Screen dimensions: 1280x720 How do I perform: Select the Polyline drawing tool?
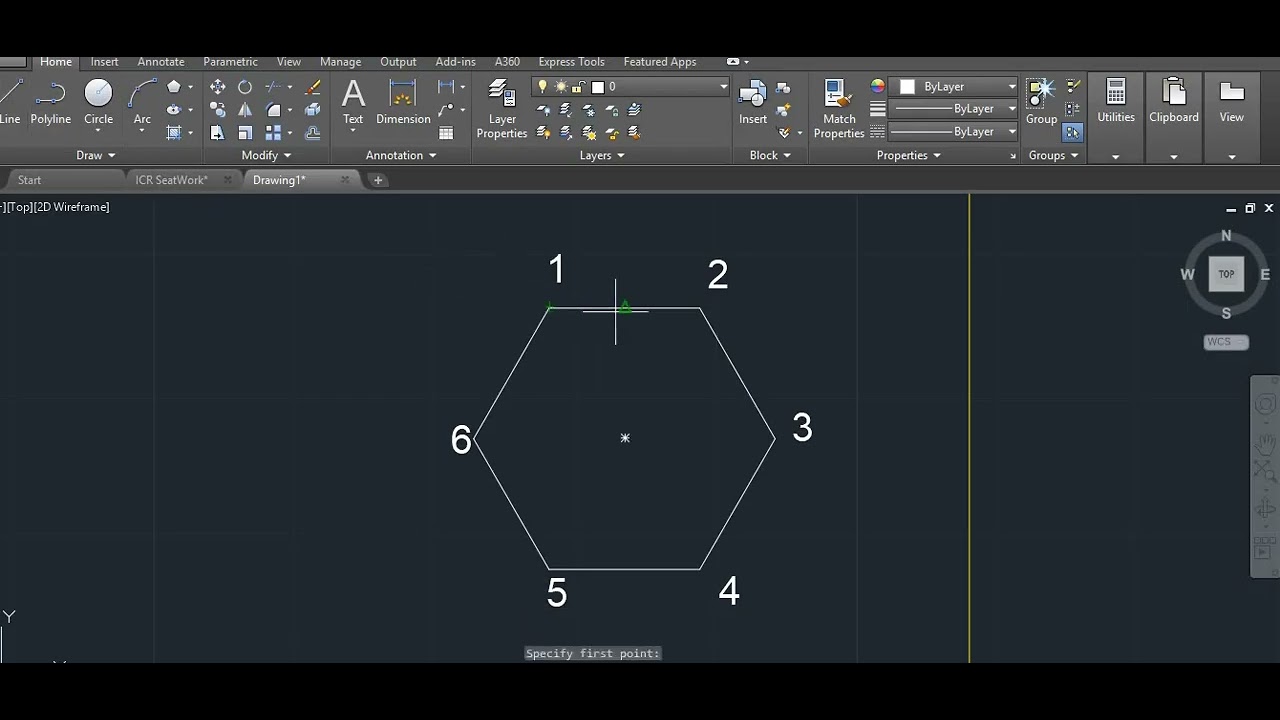pyautogui.click(x=50, y=102)
